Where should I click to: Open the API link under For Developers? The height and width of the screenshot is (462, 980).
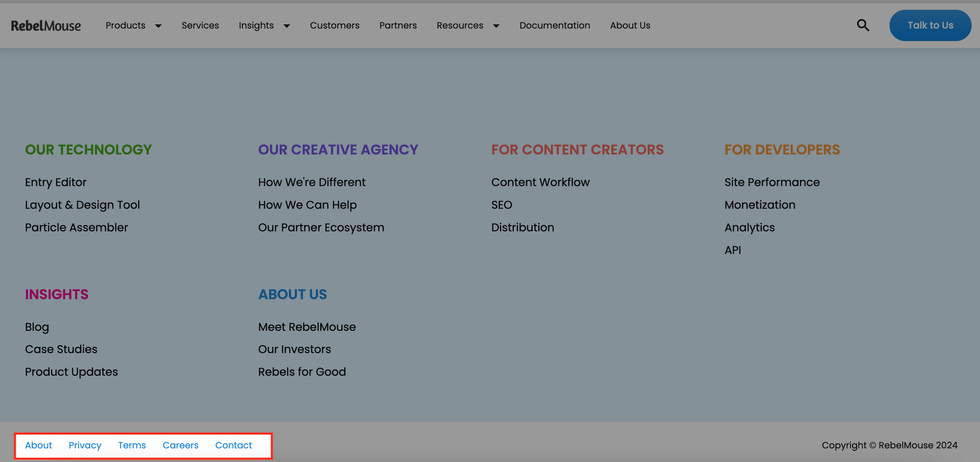[732, 250]
